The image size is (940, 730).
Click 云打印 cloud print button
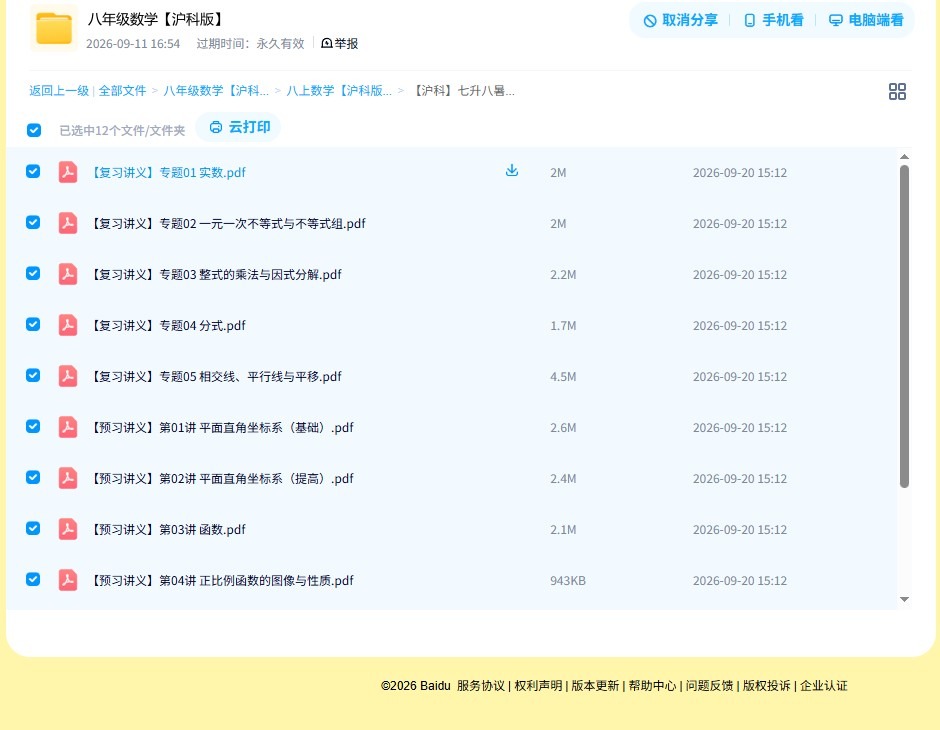(x=239, y=127)
